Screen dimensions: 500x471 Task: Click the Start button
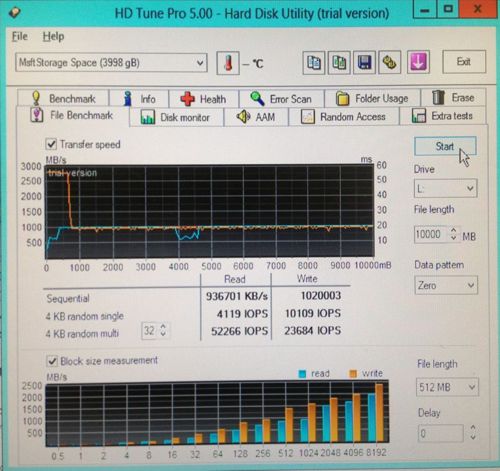click(445, 146)
